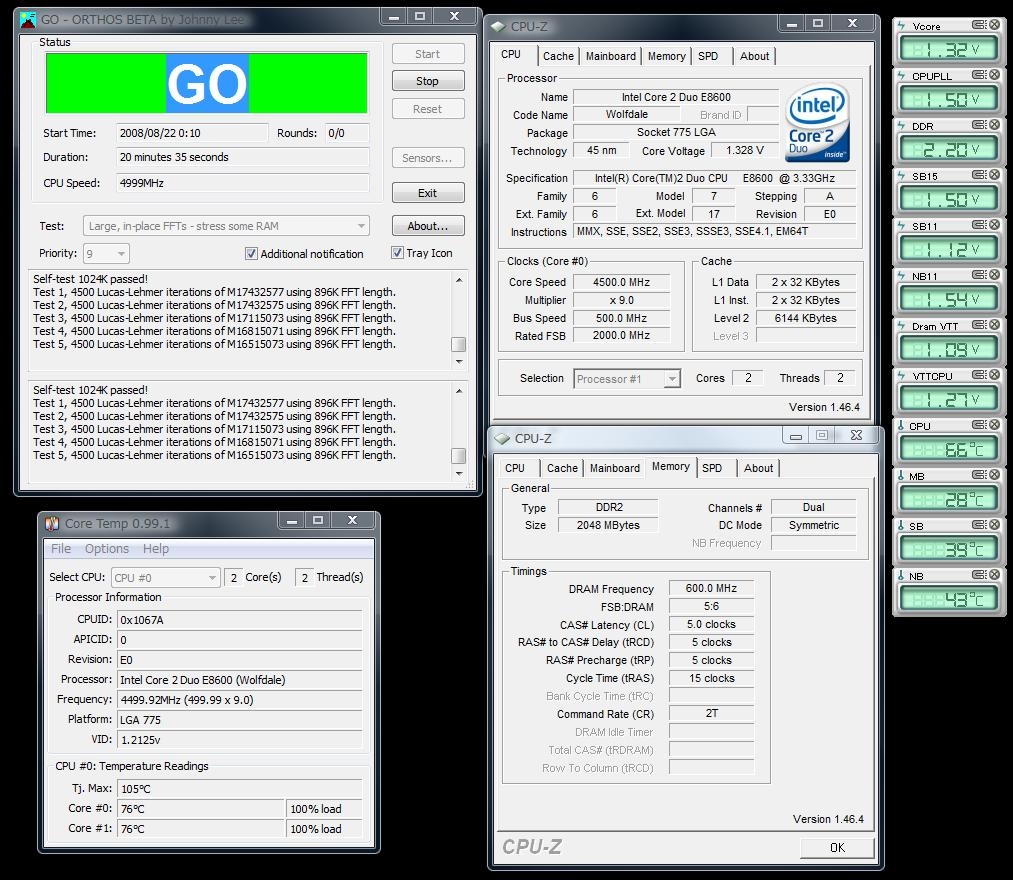The width and height of the screenshot is (1013, 880).
Task: Open the Options menu in Core Temp
Action: (107, 549)
